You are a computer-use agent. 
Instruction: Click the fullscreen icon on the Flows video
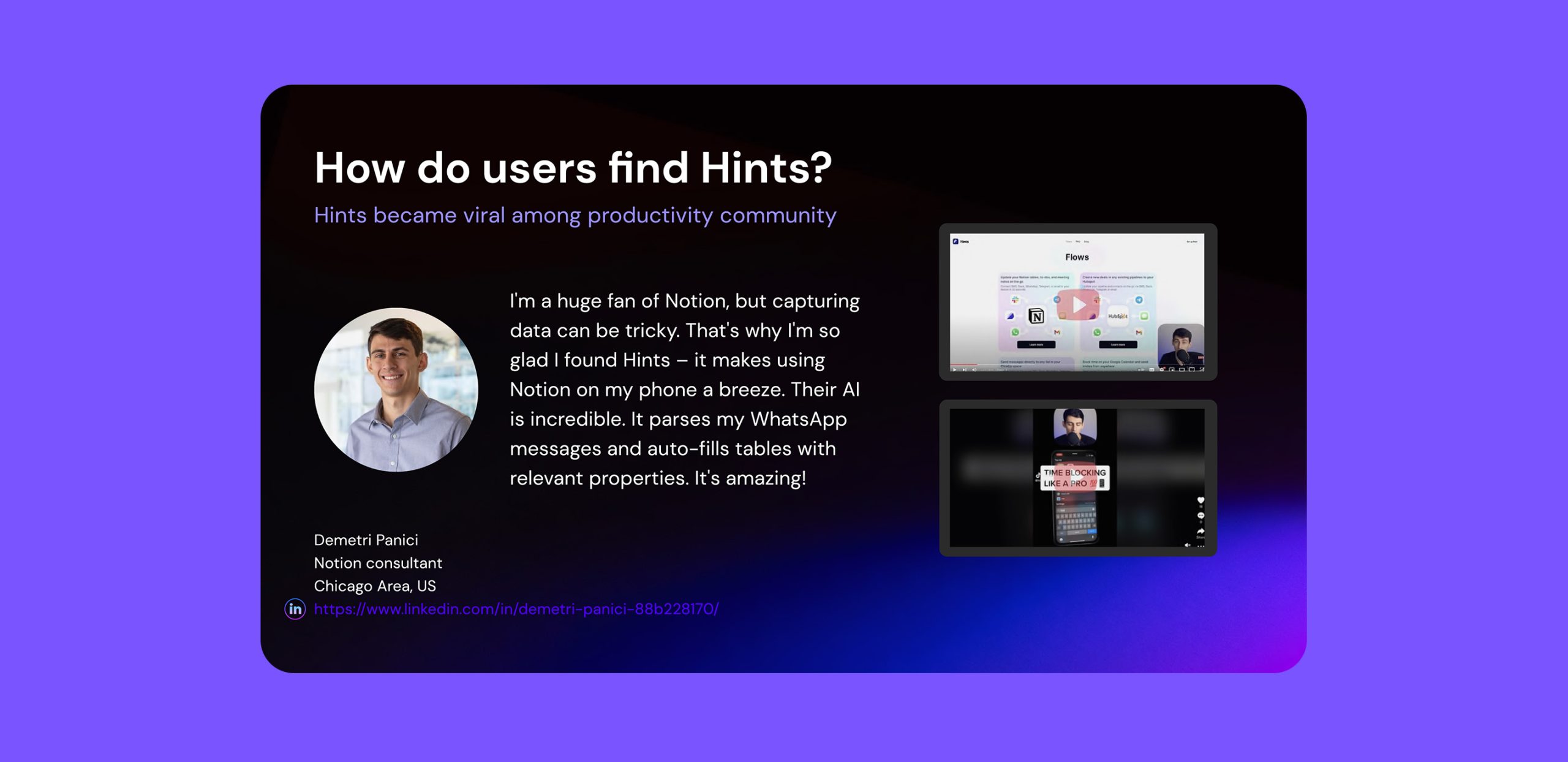1201,369
